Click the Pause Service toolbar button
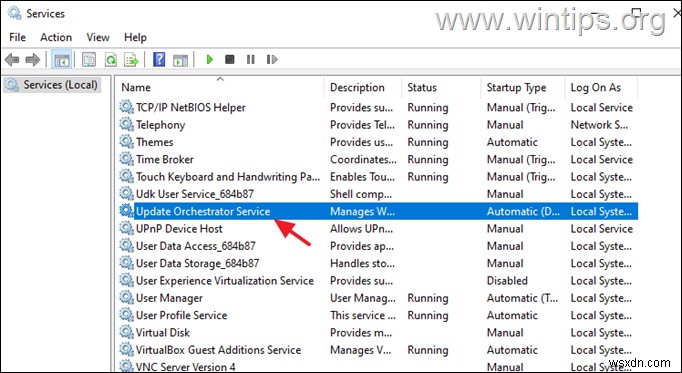Viewport: 682px width, 373px height. [x=251, y=59]
